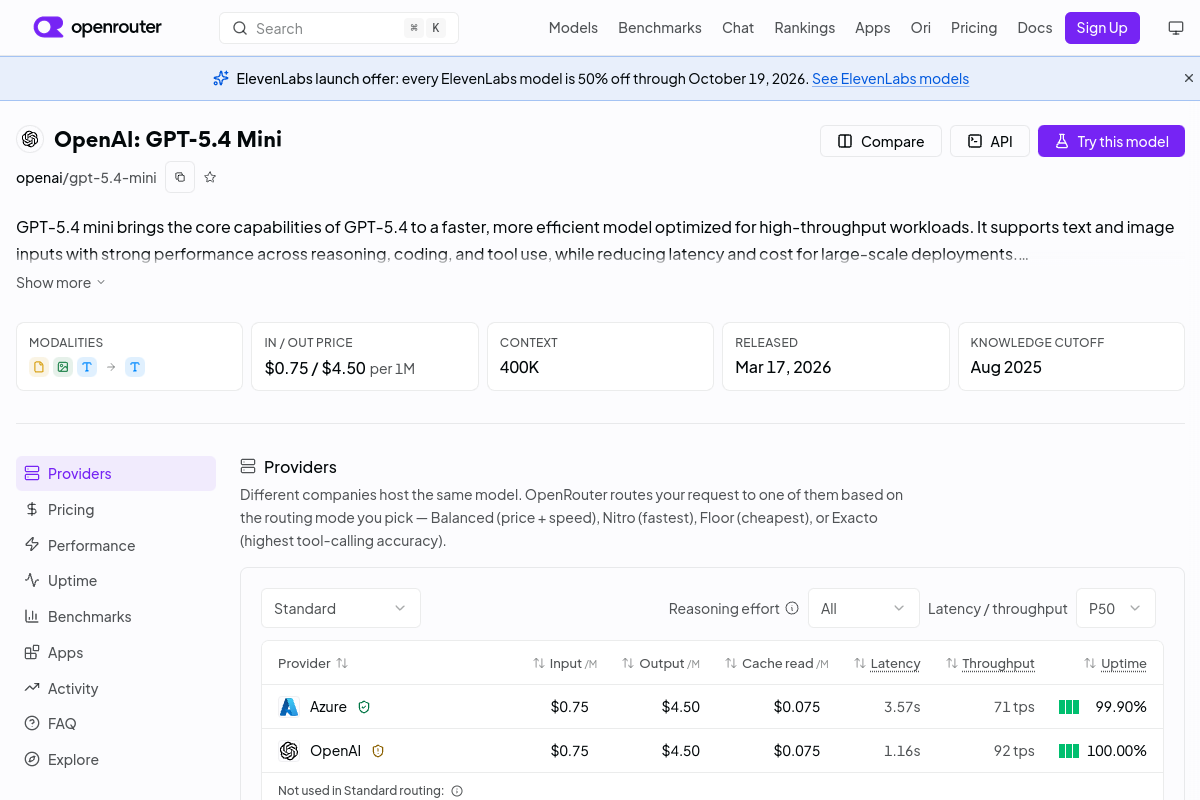Click the info icon beside Not used in Standard routing
The image size is (1200, 800).
click(457, 791)
